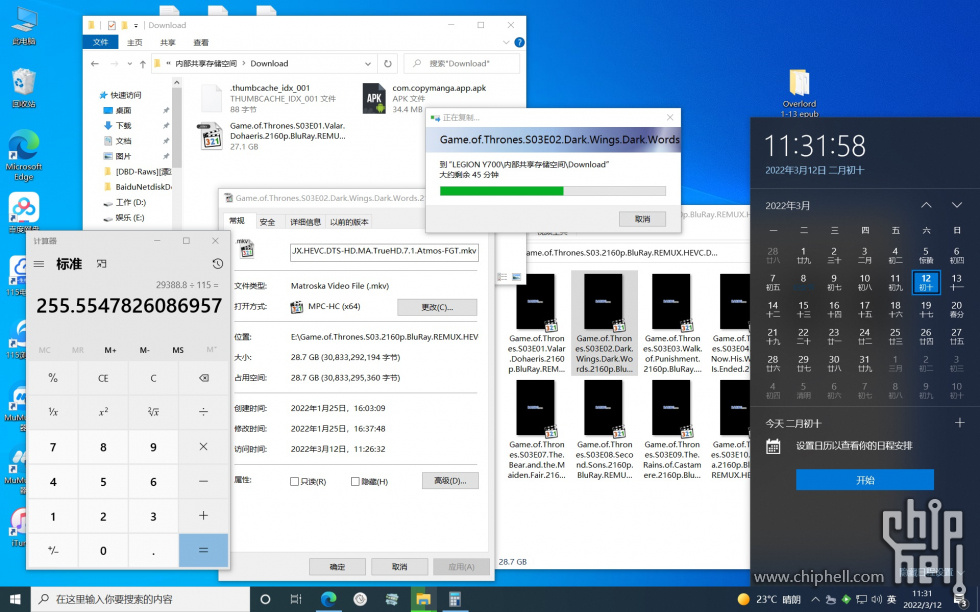Click calculator equals key
The height and width of the screenshot is (612, 980).
tap(203, 550)
